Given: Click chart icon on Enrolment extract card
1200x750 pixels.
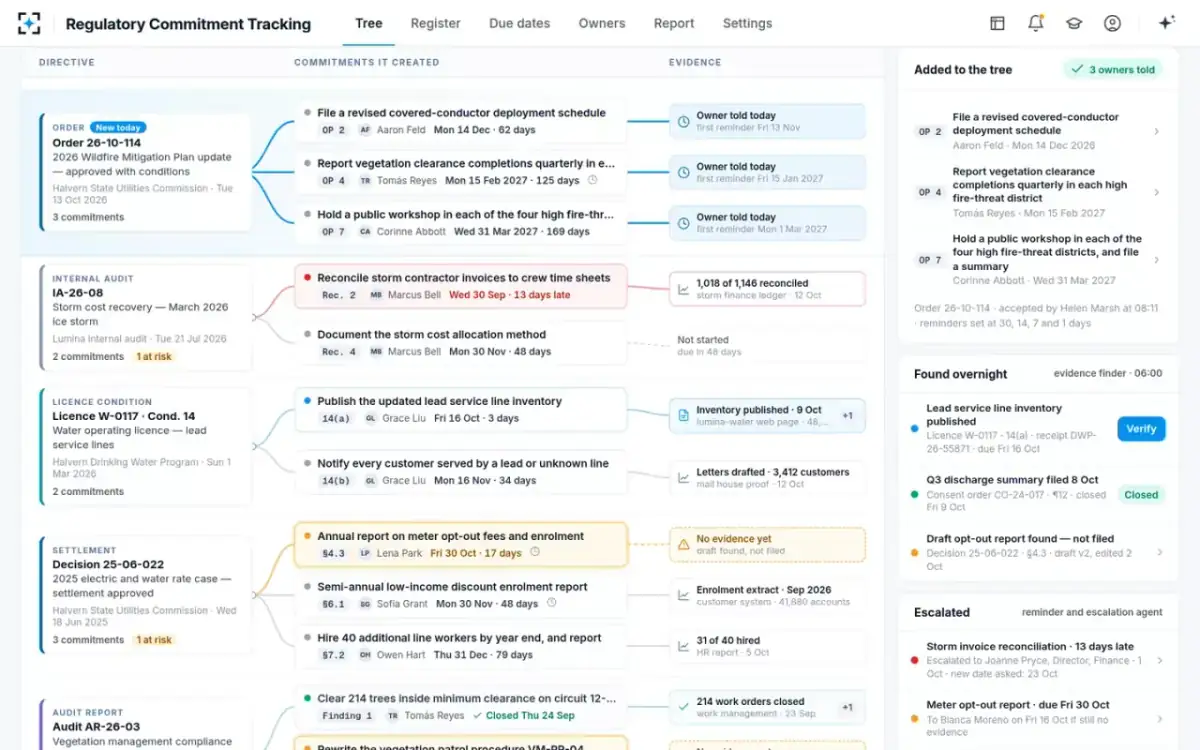Looking at the screenshot, I should (683, 596).
